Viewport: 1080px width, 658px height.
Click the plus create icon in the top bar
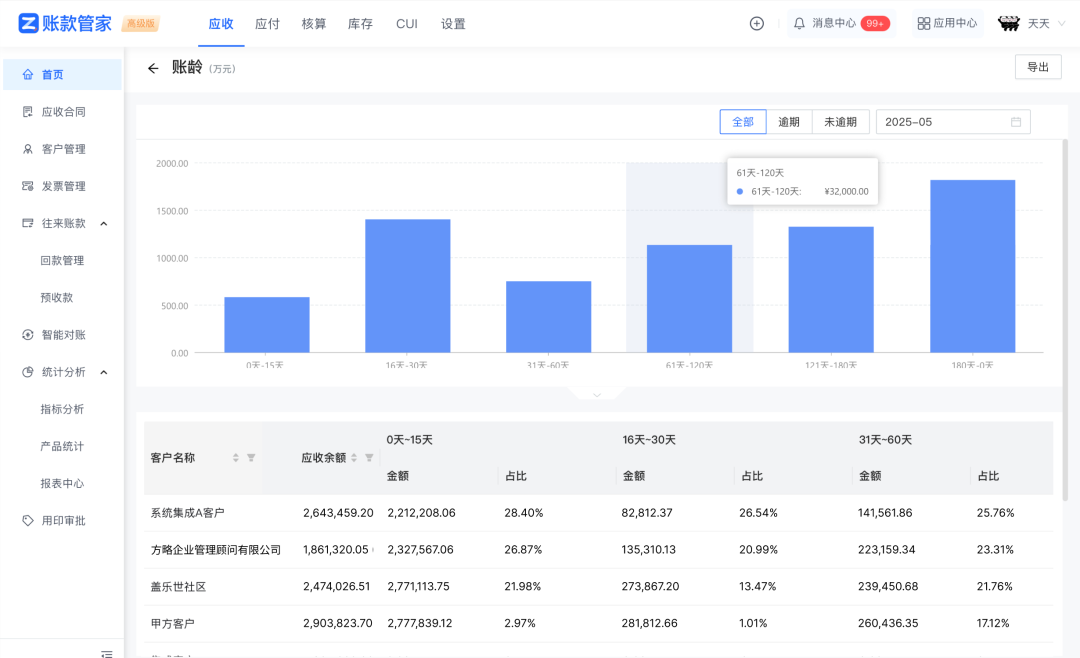point(756,22)
